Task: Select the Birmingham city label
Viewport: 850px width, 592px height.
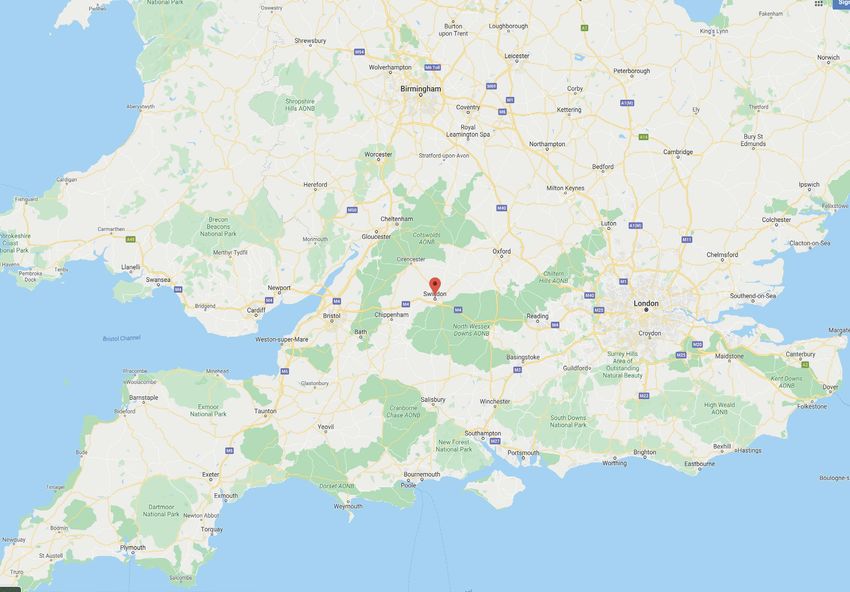Action: click(421, 88)
